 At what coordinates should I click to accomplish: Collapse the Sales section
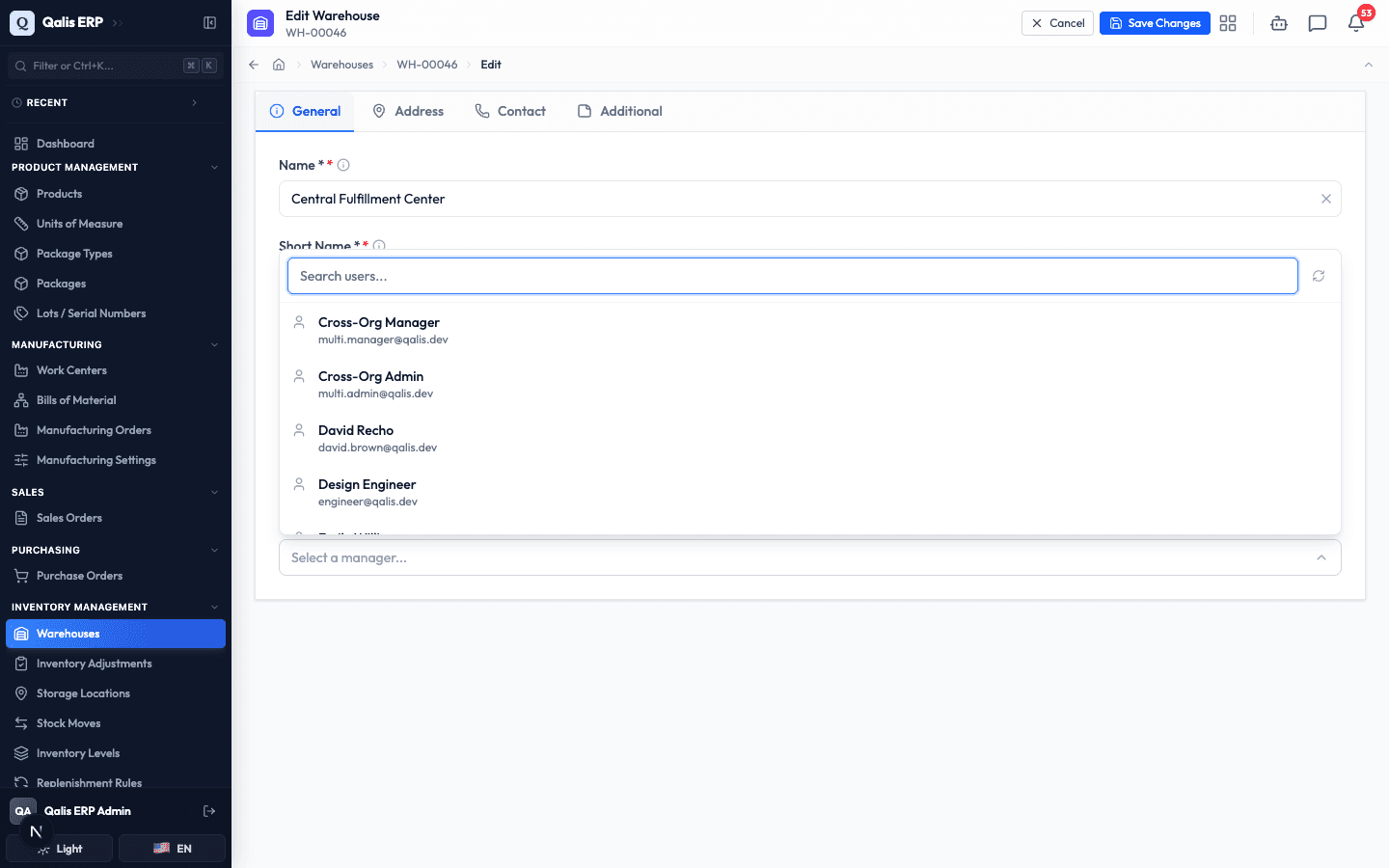pyautogui.click(x=214, y=492)
